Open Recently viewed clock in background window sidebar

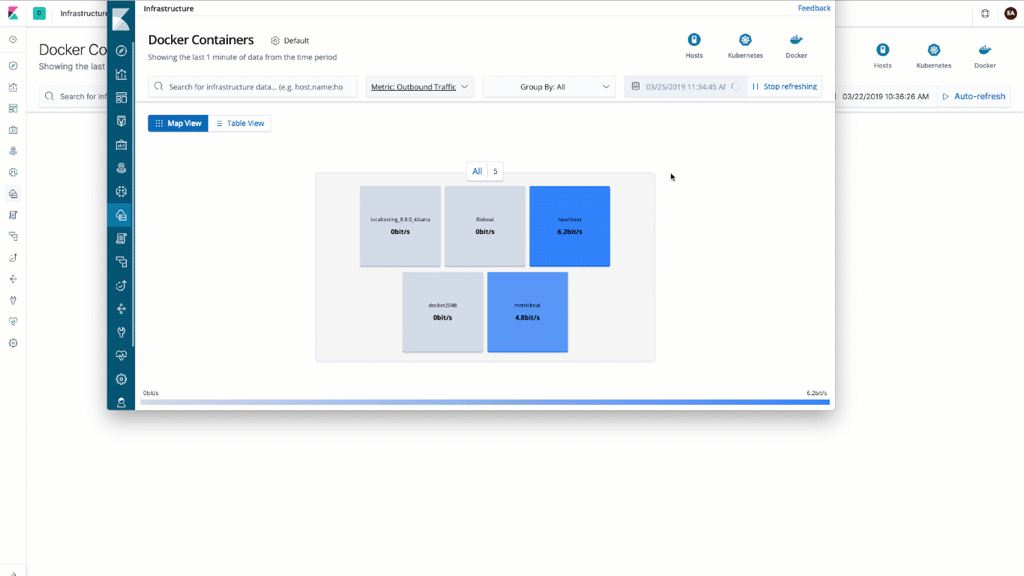[x=13, y=40]
